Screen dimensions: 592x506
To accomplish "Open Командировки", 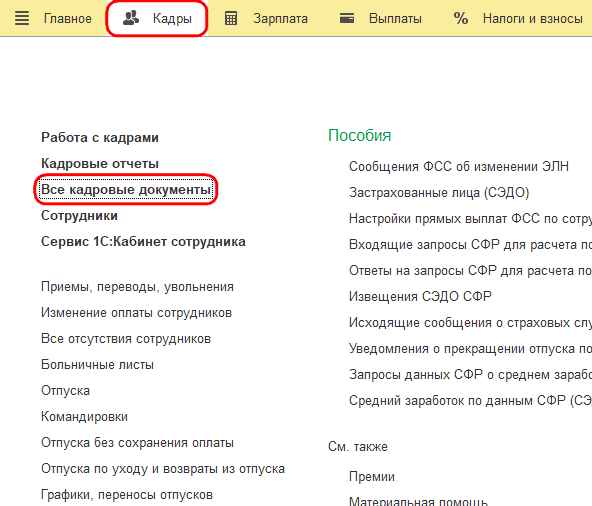I will click(x=84, y=417).
